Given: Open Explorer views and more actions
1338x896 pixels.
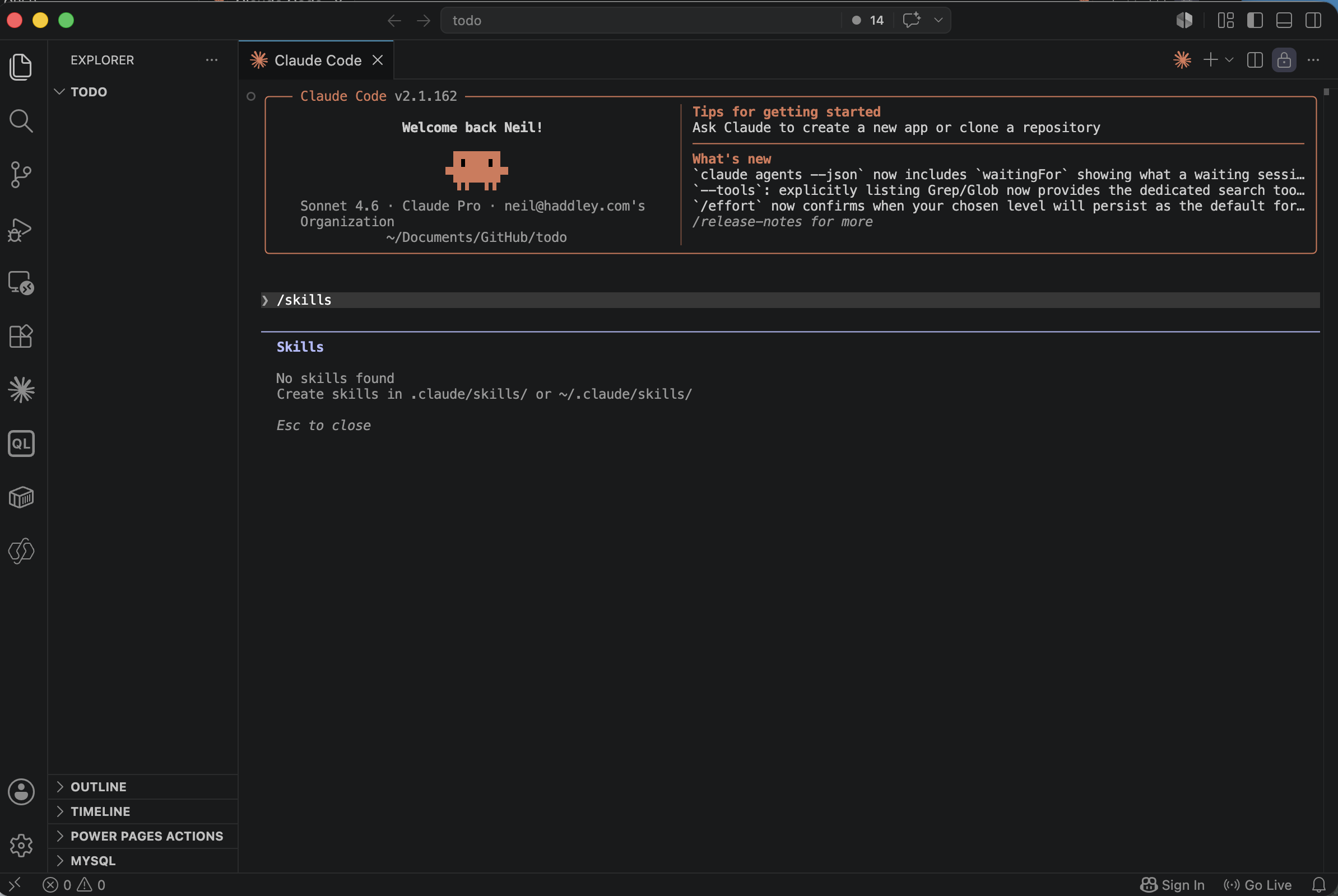Looking at the screenshot, I should coord(212,60).
